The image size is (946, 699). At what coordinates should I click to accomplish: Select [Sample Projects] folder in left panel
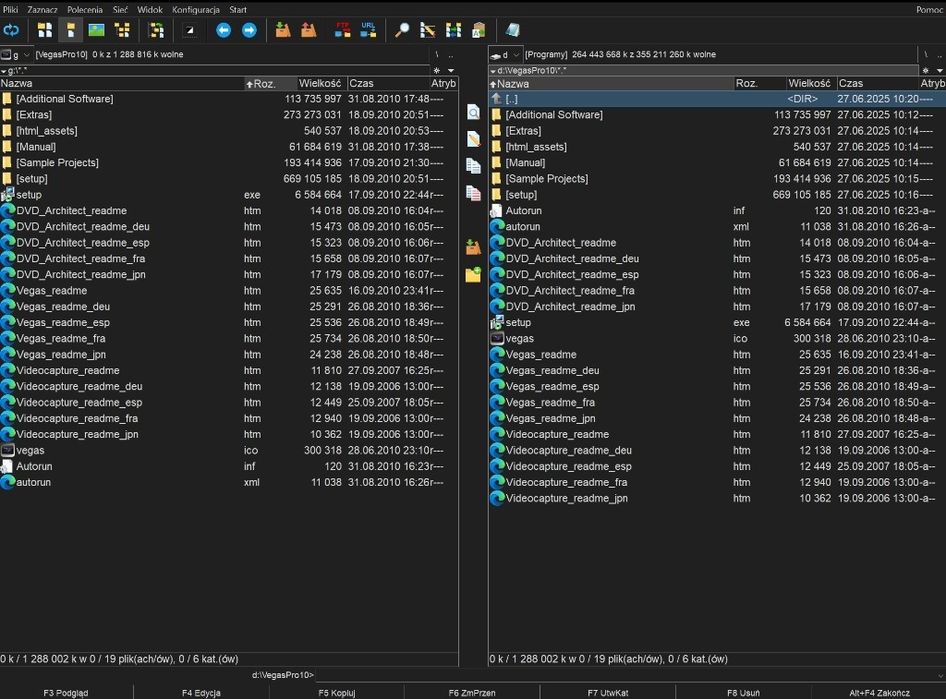click(x=229, y=163)
